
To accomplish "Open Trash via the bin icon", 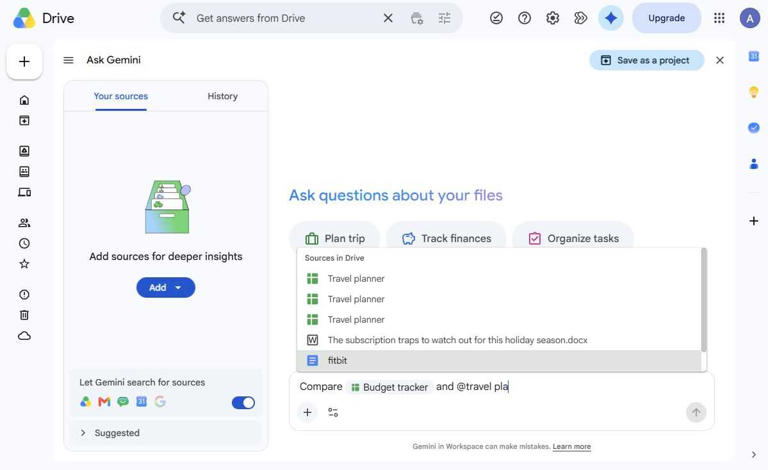I will (24, 315).
